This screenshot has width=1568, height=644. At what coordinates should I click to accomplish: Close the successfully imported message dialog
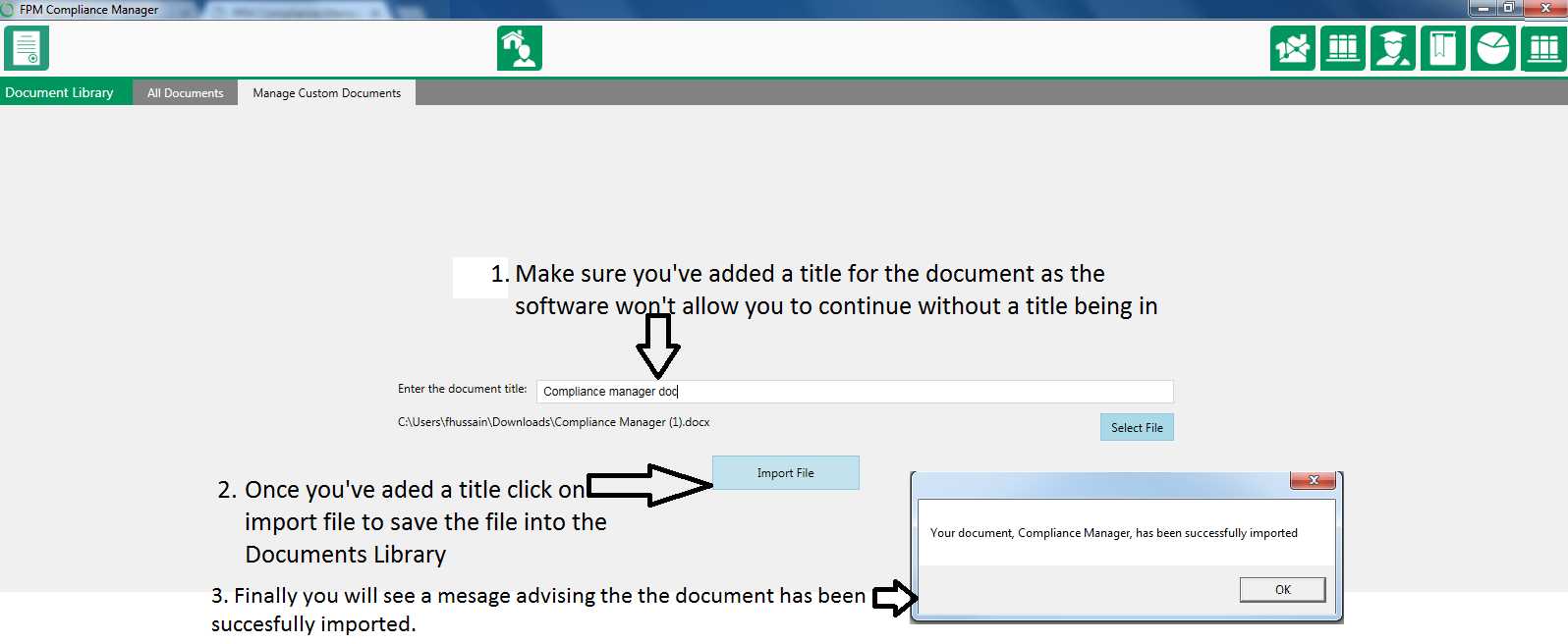pyautogui.click(x=1313, y=480)
